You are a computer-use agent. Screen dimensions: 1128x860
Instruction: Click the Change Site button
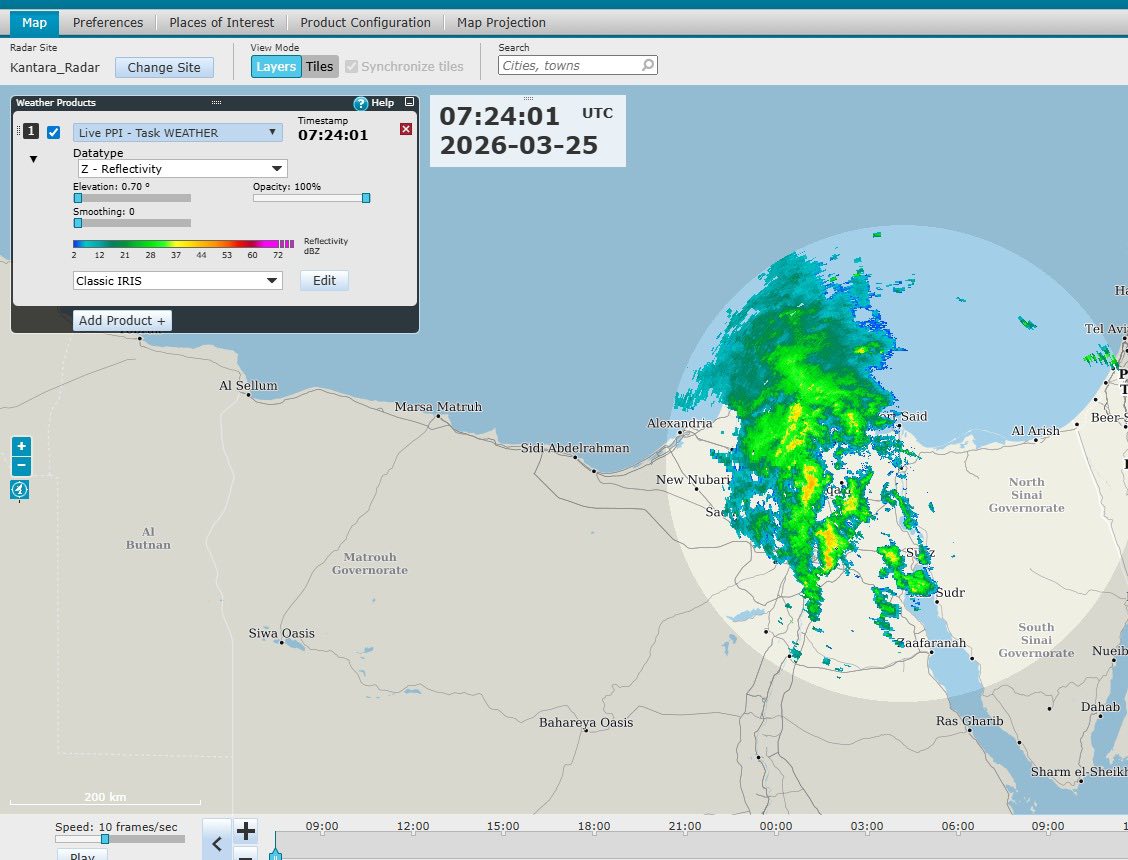click(x=164, y=67)
